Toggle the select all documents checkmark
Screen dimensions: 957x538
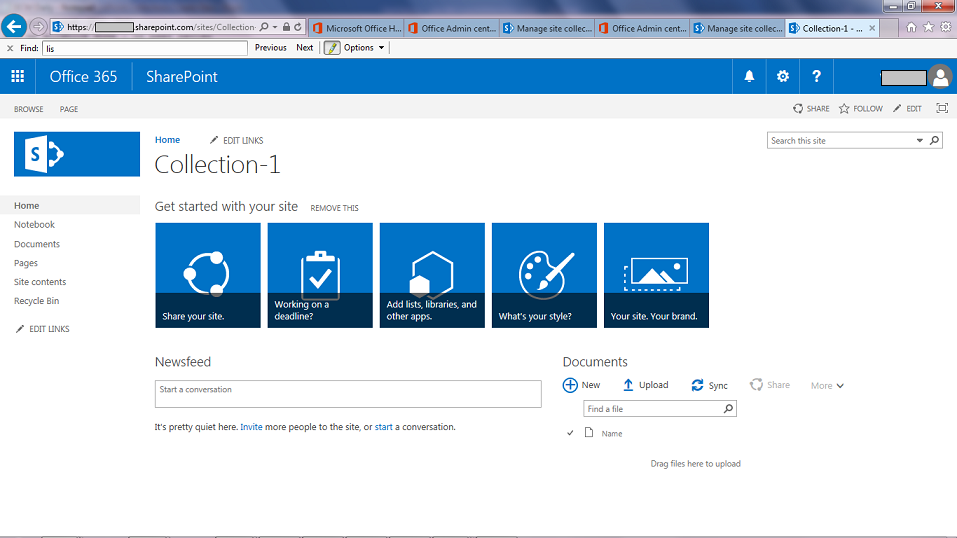coord(570,433)
